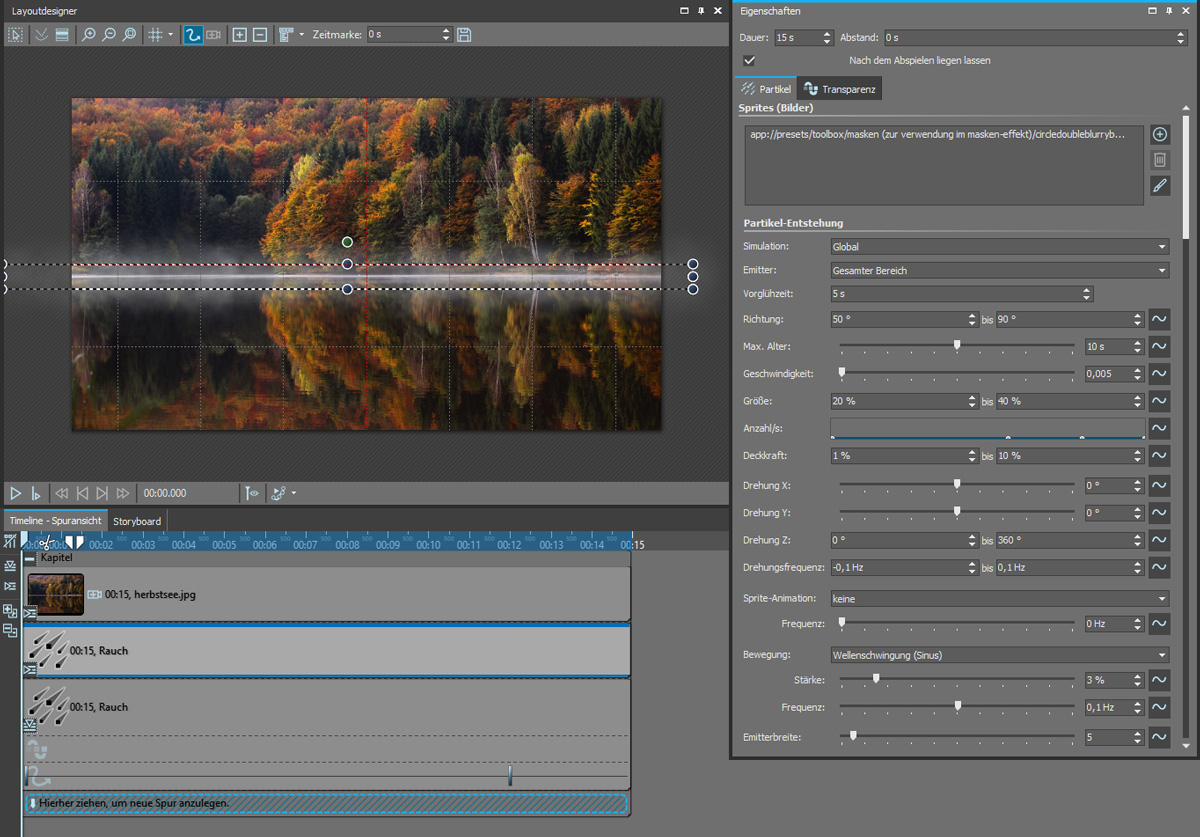1200x837 pixels.
Task: Collapse the Kapitel track with the minus box
Action: coord(30,558)
